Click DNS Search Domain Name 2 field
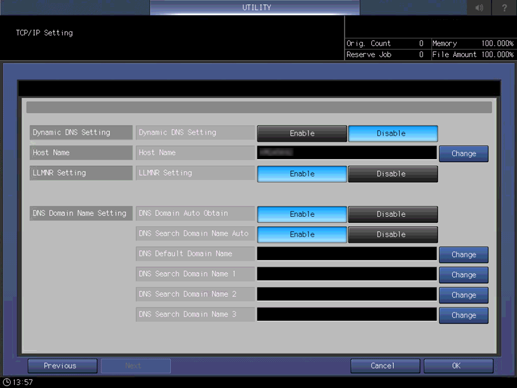The image size is (517, 388). click(x=347, y=294)
